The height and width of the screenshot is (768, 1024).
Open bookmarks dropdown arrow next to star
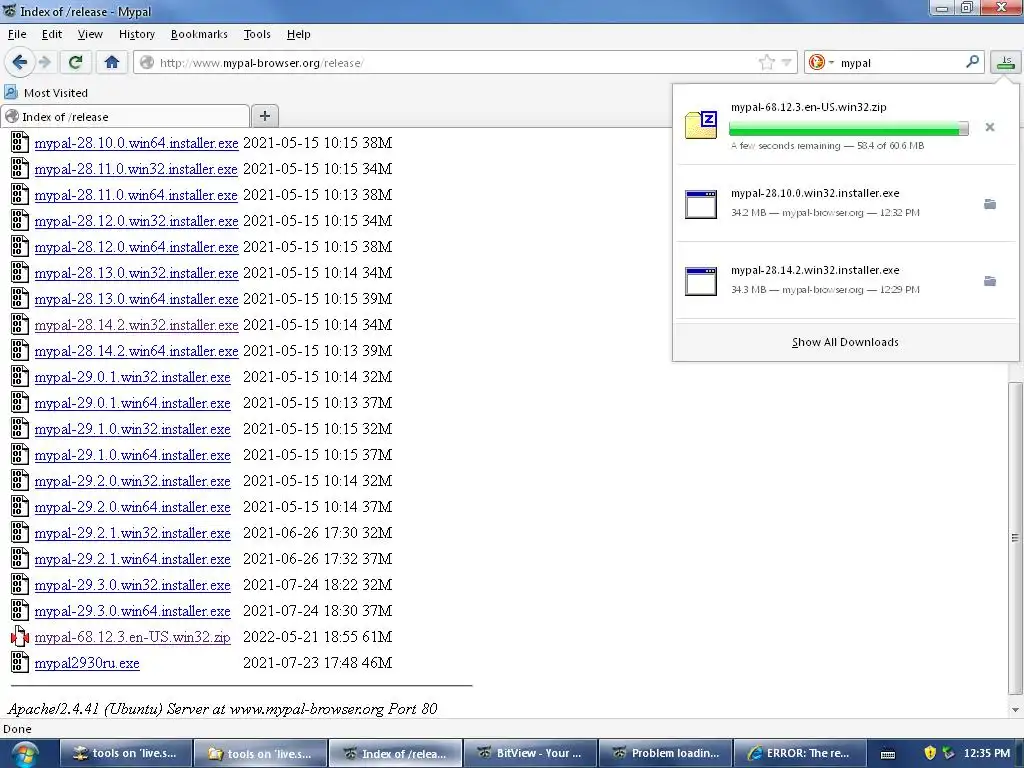(787, 63)
